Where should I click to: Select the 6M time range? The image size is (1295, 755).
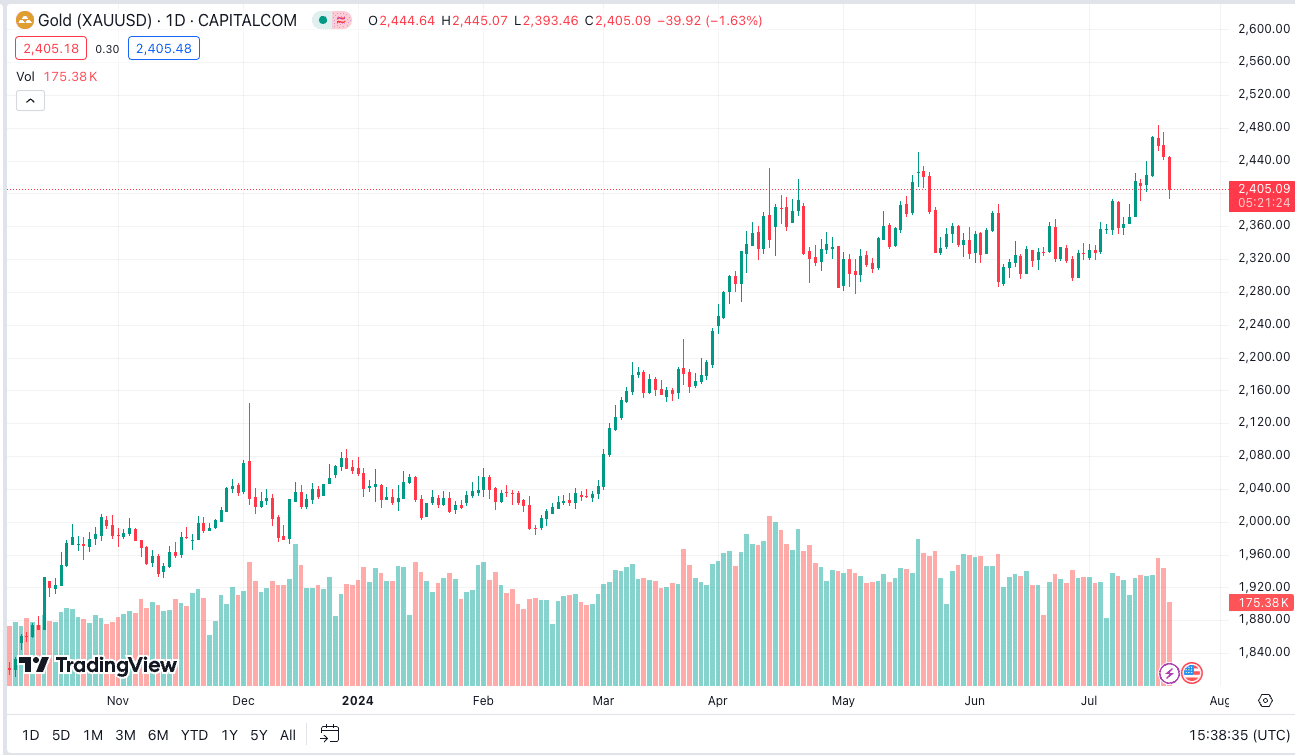coord(158,735)
